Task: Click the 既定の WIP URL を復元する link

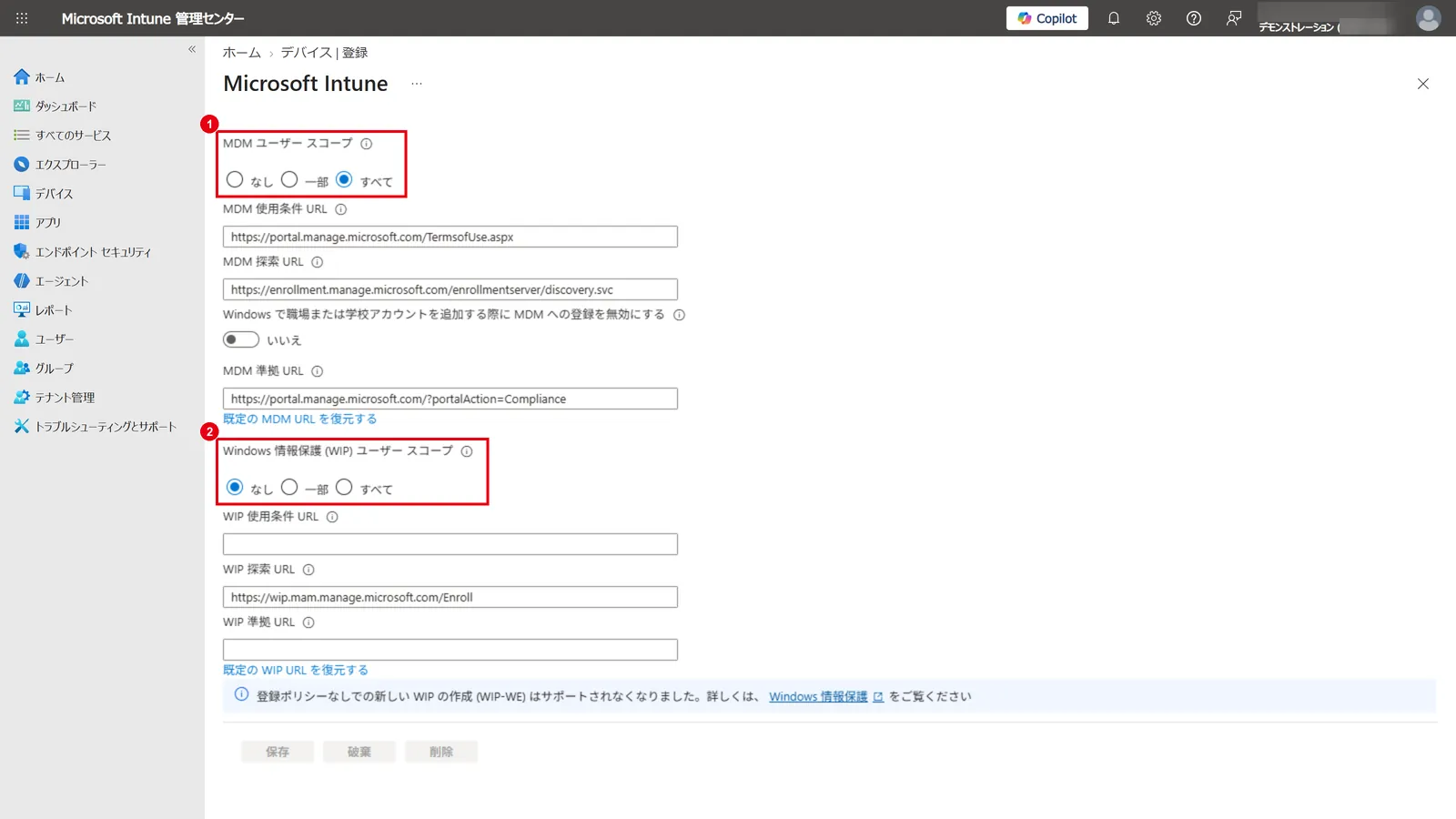Action: point(296,671)
